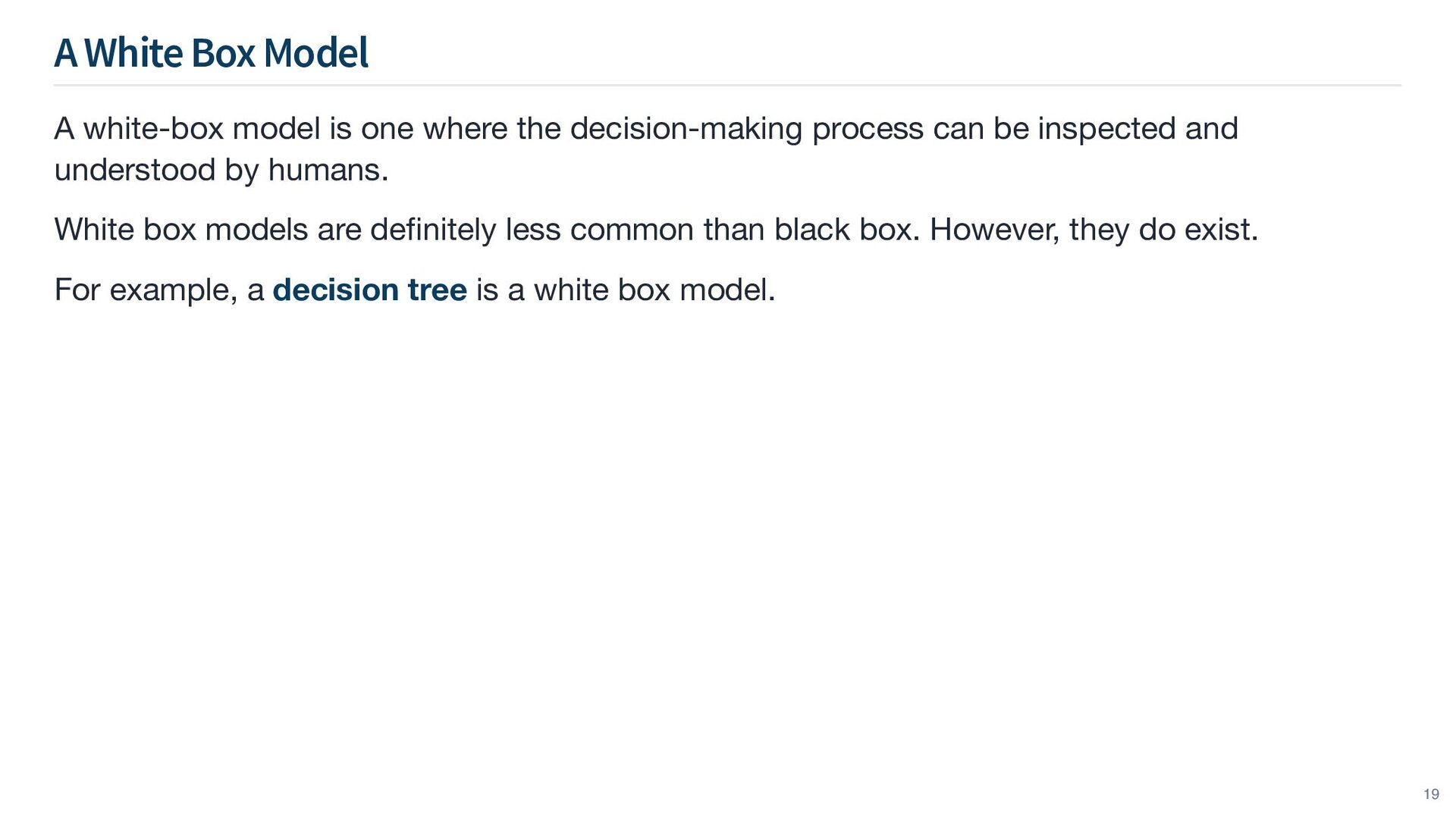This screenshot has height=818, width=1456.
Task: Click "White" at start of second paragraph
Action: pos(93,230)
